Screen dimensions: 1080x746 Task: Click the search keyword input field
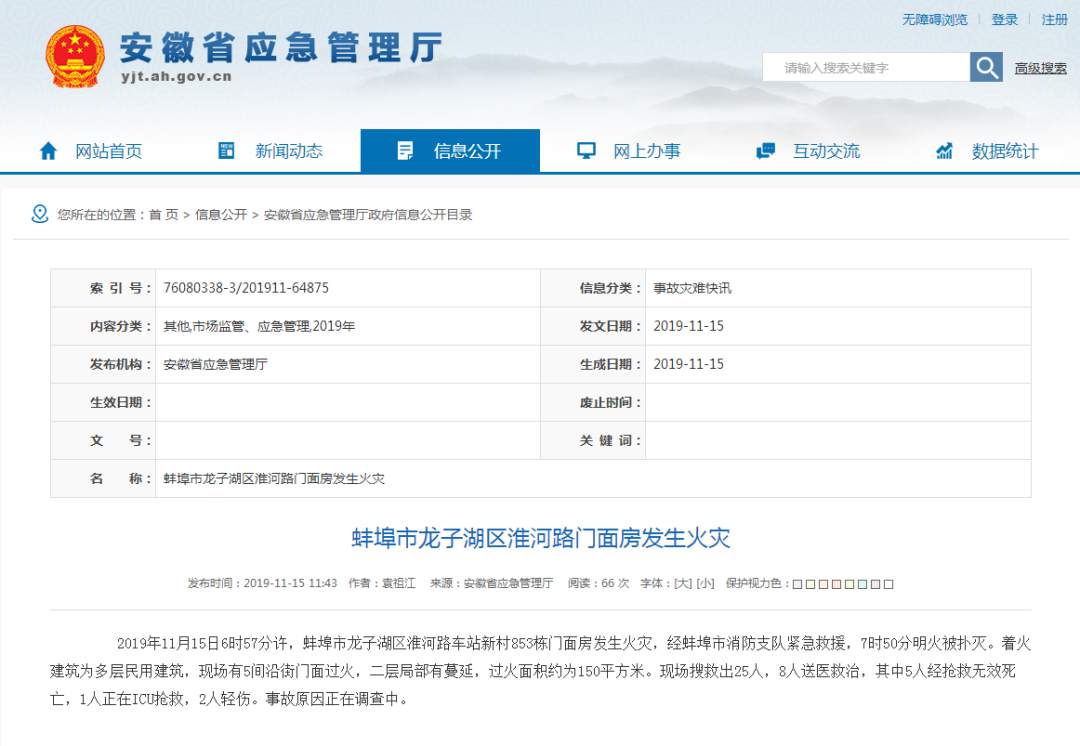(860, 66)
